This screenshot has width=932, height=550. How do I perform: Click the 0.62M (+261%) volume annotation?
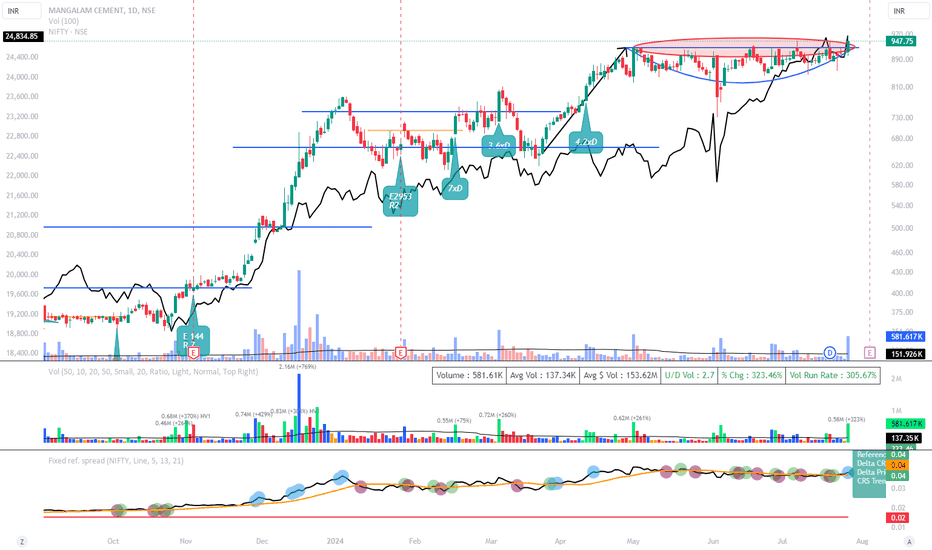tap(632, 419)
